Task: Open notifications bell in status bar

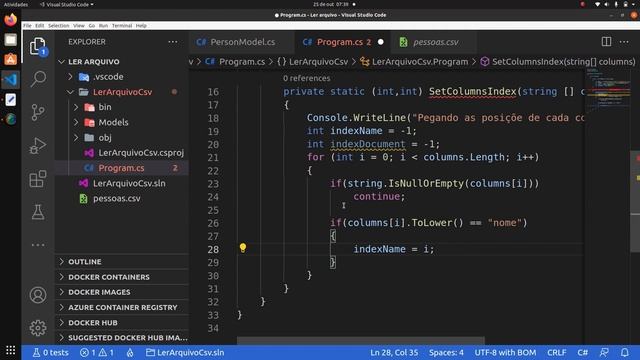Action: coord(624,352)
